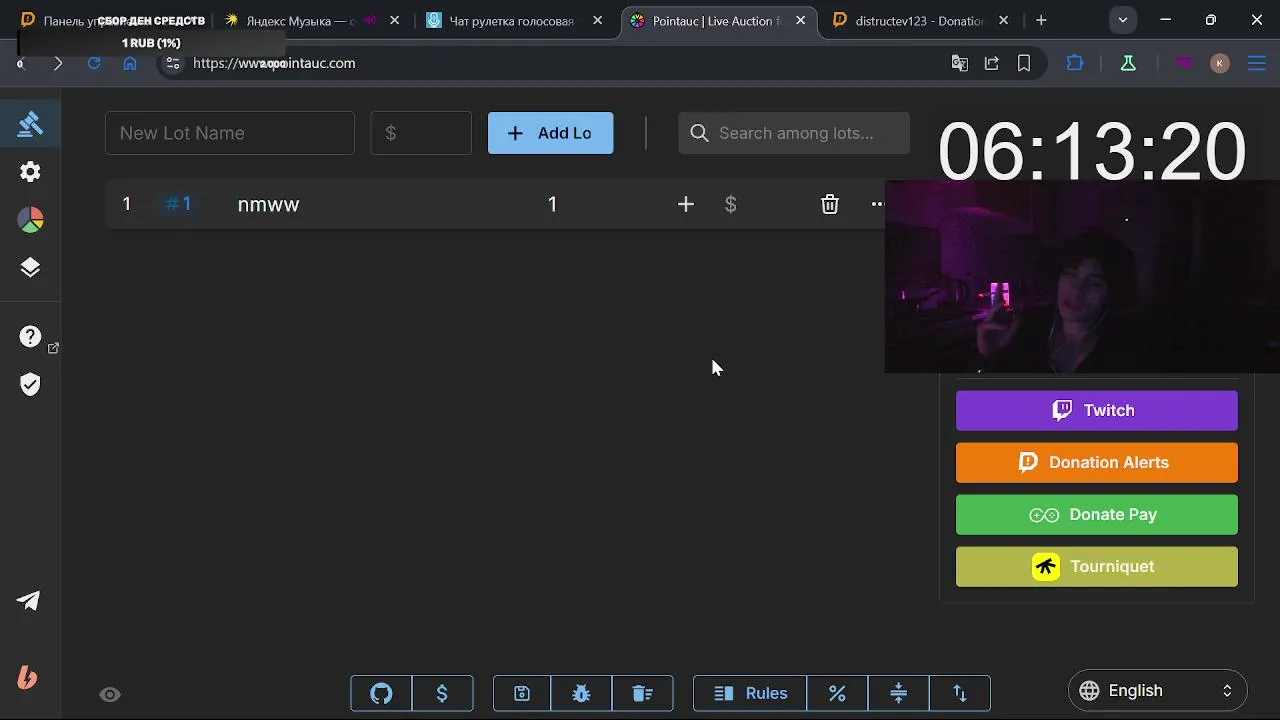
Task: Reload the page
Action: coord(94,63)
